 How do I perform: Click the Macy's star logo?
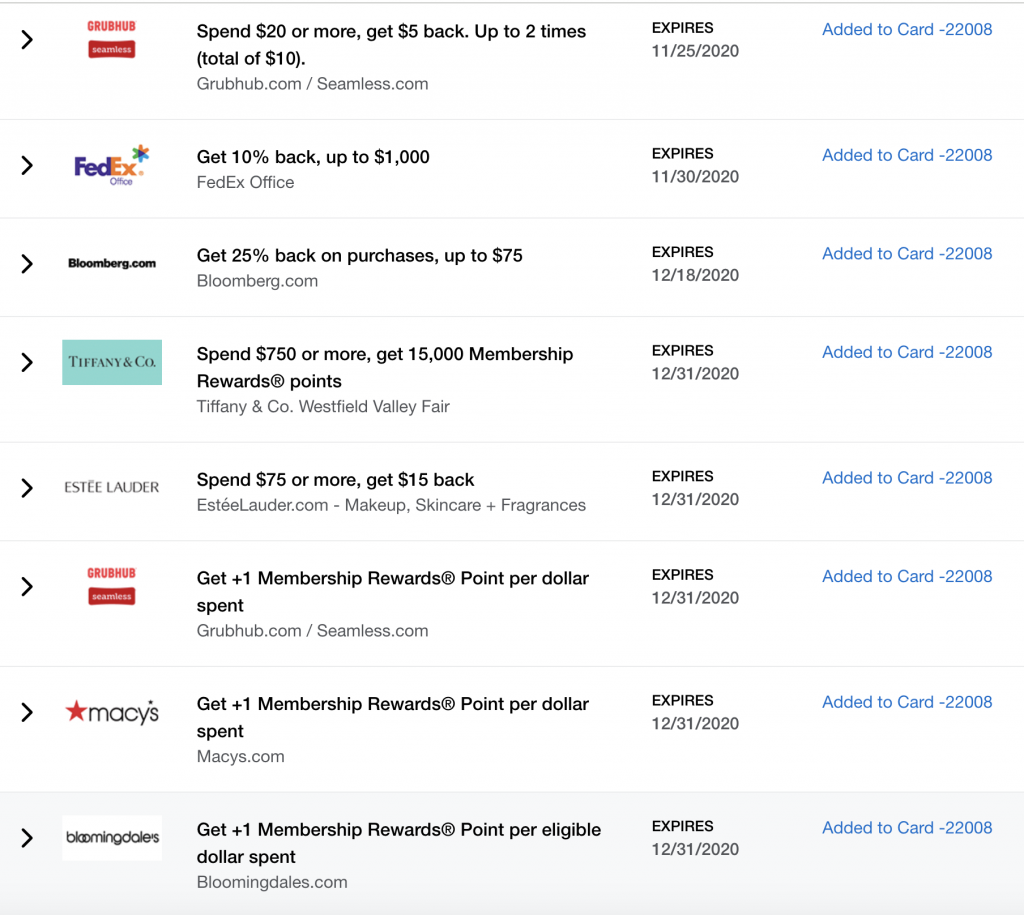click(112, 713)
